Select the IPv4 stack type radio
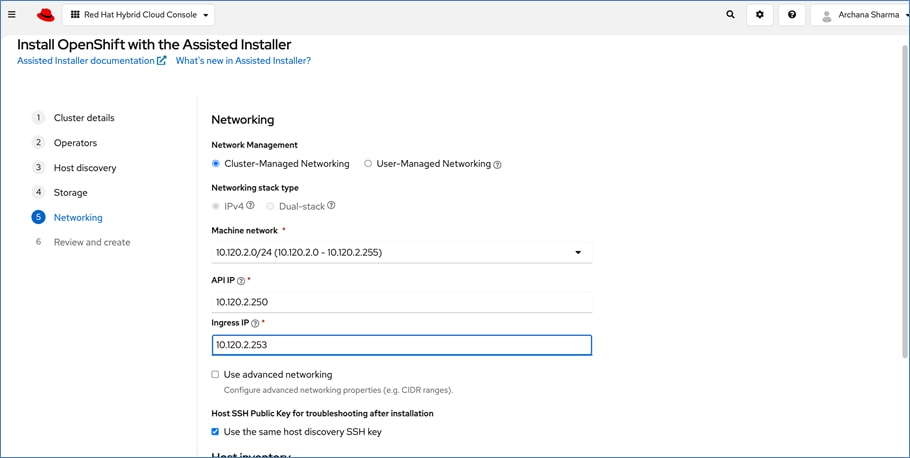 click(x=215, y=206)
